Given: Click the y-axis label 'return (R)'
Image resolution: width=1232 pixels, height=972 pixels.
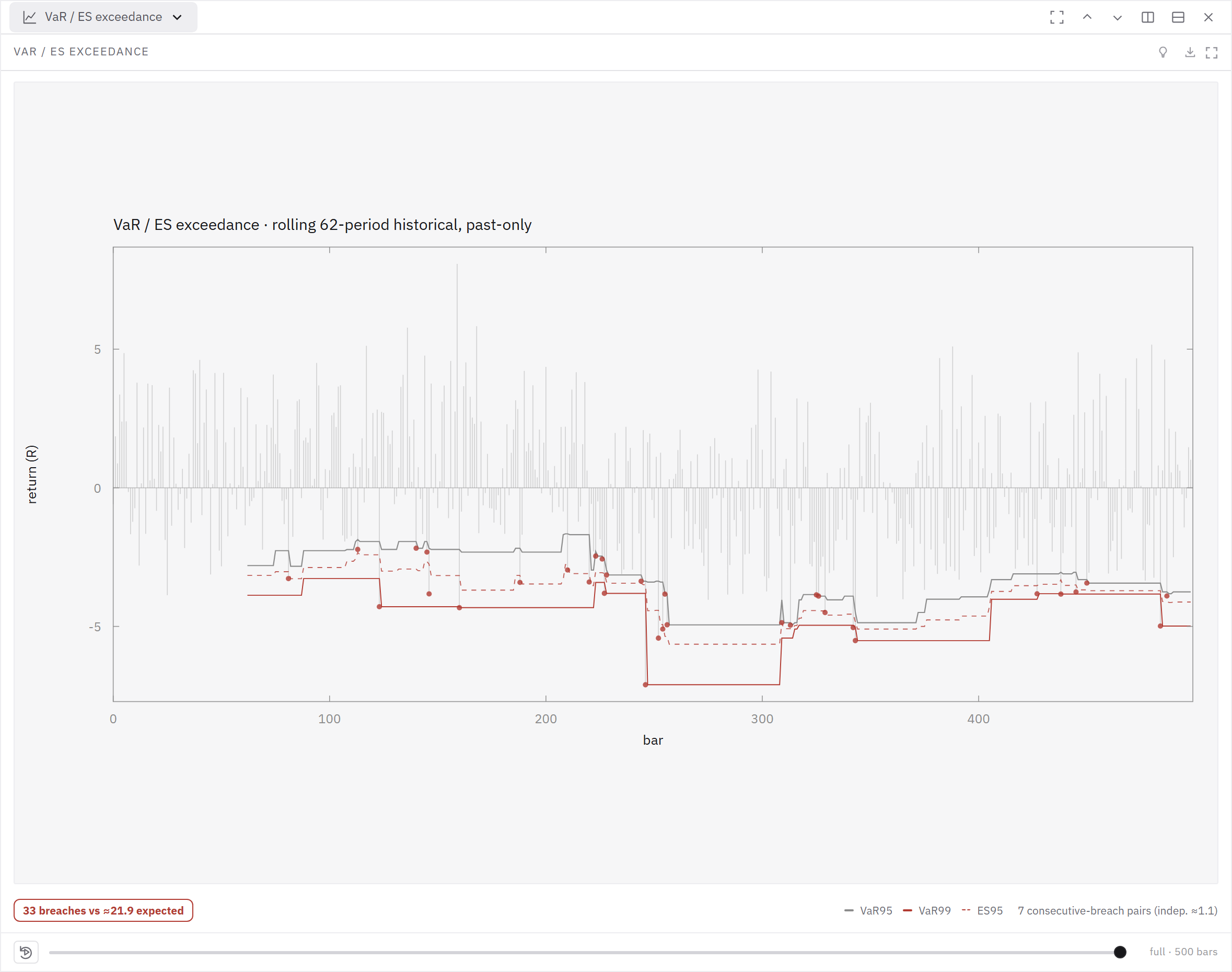Looking at the screenshot, I should (32, 474).
